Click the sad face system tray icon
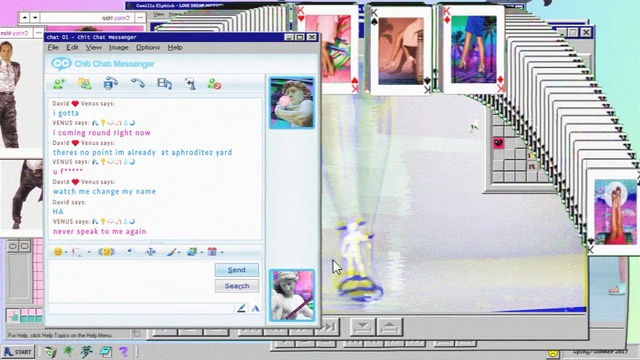Screen dimensions: 640x360 pyautogui.click(x=553, y=352)
